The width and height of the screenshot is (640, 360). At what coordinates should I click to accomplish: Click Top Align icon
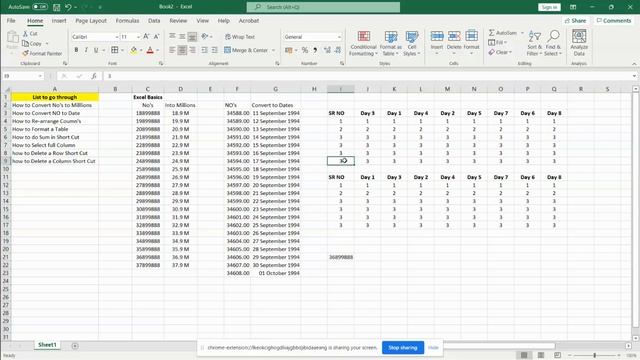(x=172, y=37)
